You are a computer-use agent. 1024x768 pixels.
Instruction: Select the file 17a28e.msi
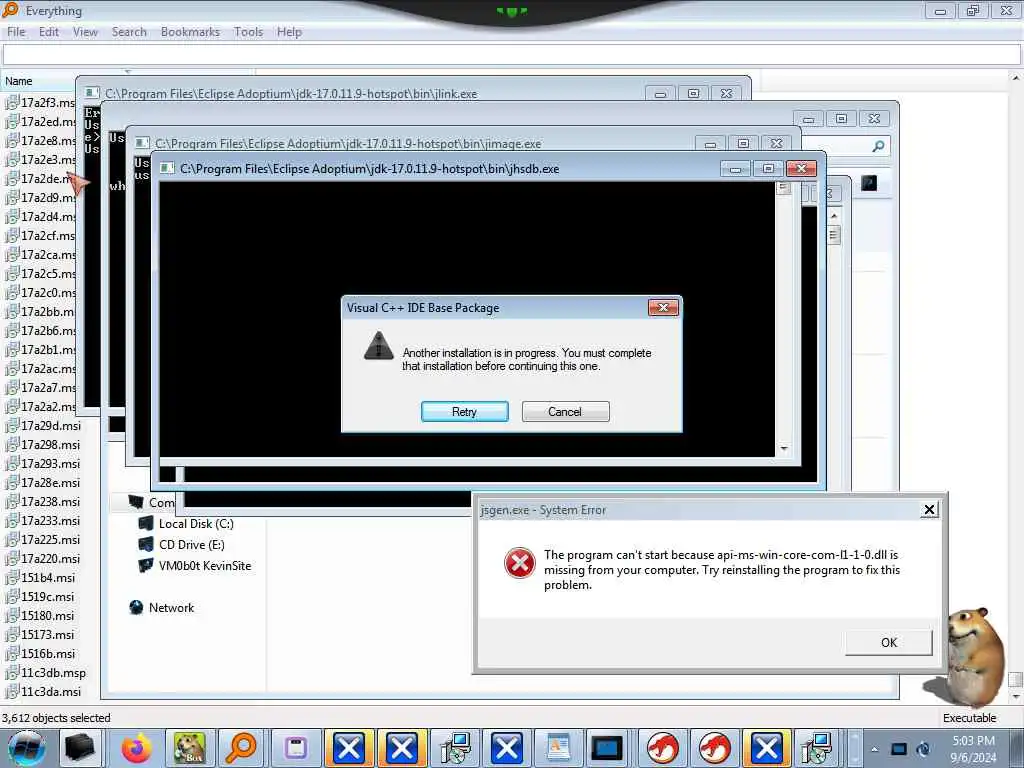coord(50,483)
